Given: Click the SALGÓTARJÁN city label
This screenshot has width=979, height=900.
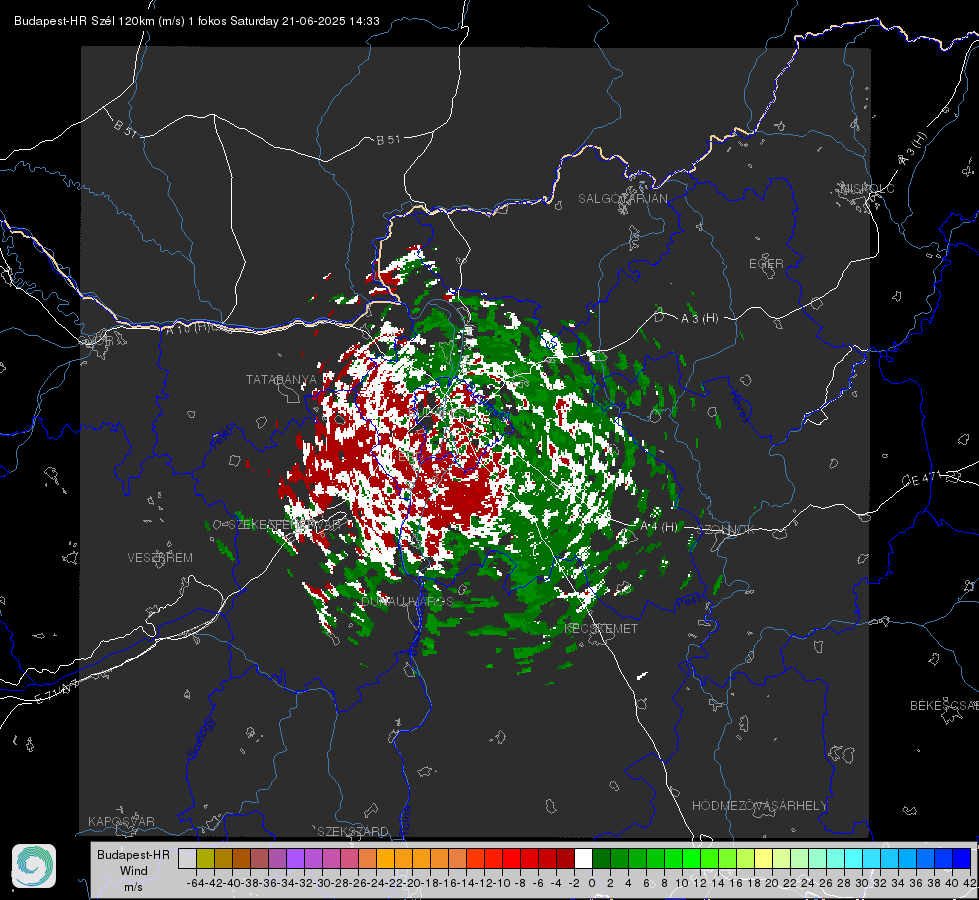Looking at the screenshot, I should pos(622,199).
